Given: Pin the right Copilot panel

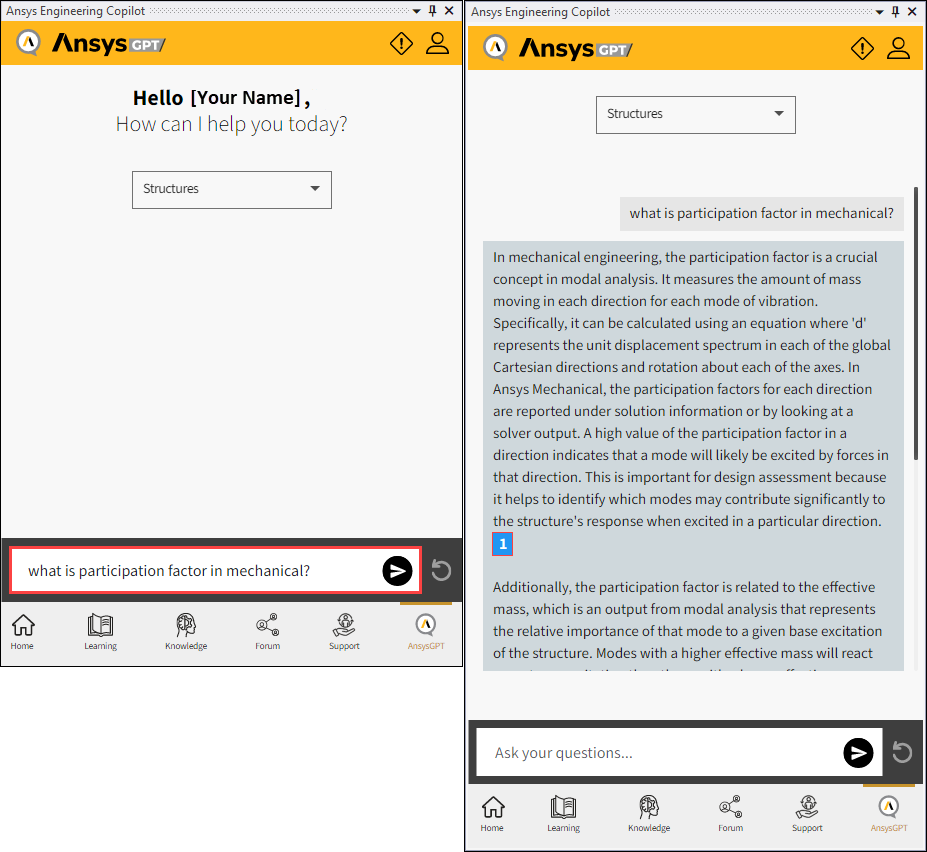Looking at the screenshot, I should [x=896, y=11].
